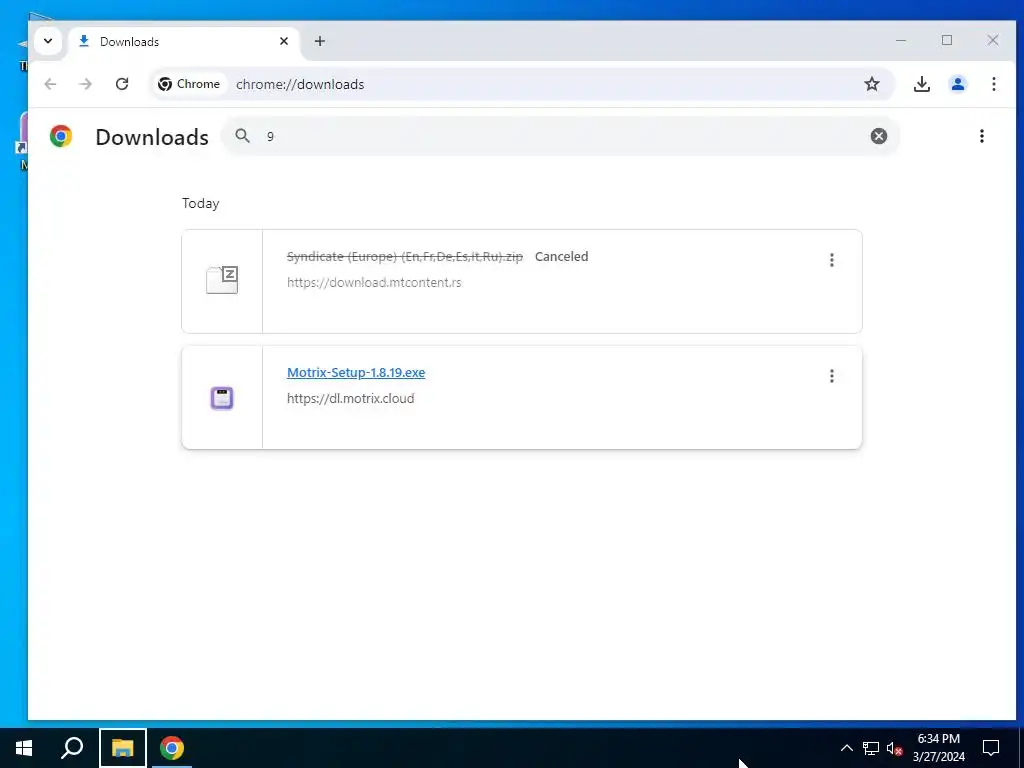The image size is (1024, 768).
Task: Bookmark this page with the star icon
Action: coord(872,84)
